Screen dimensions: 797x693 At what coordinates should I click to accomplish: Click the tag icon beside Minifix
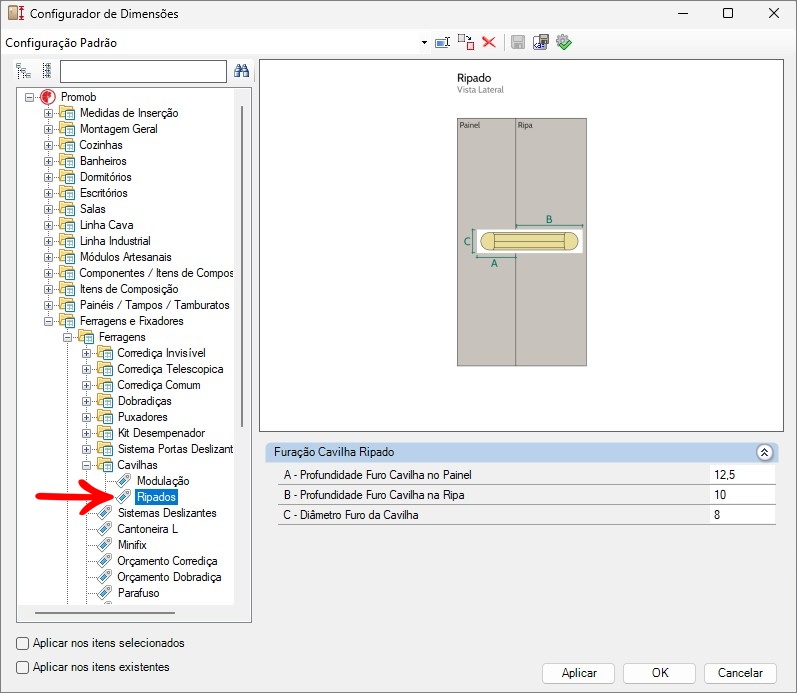(105, 545)
